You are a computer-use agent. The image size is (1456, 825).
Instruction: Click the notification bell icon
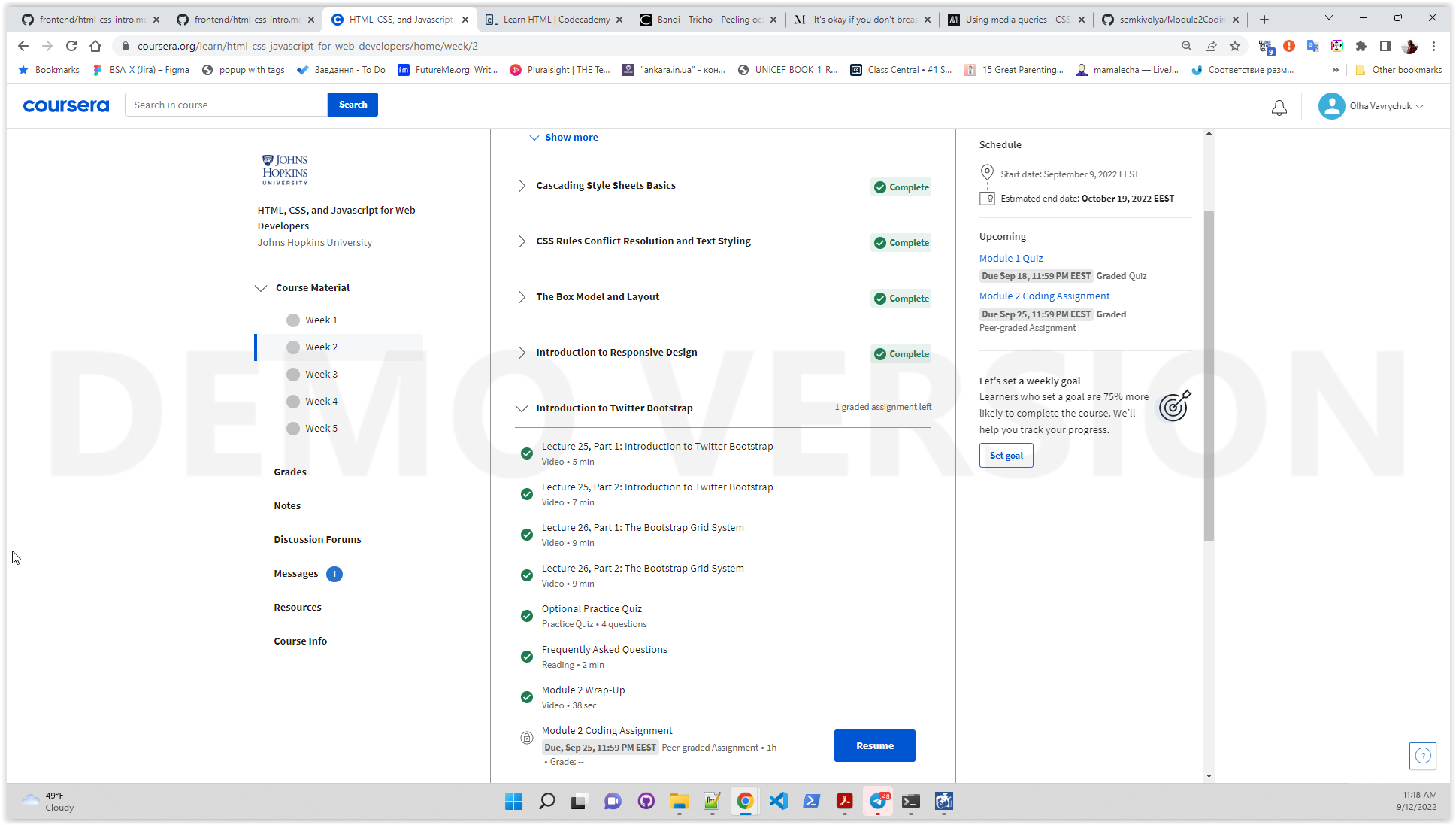coord(1279,107)
